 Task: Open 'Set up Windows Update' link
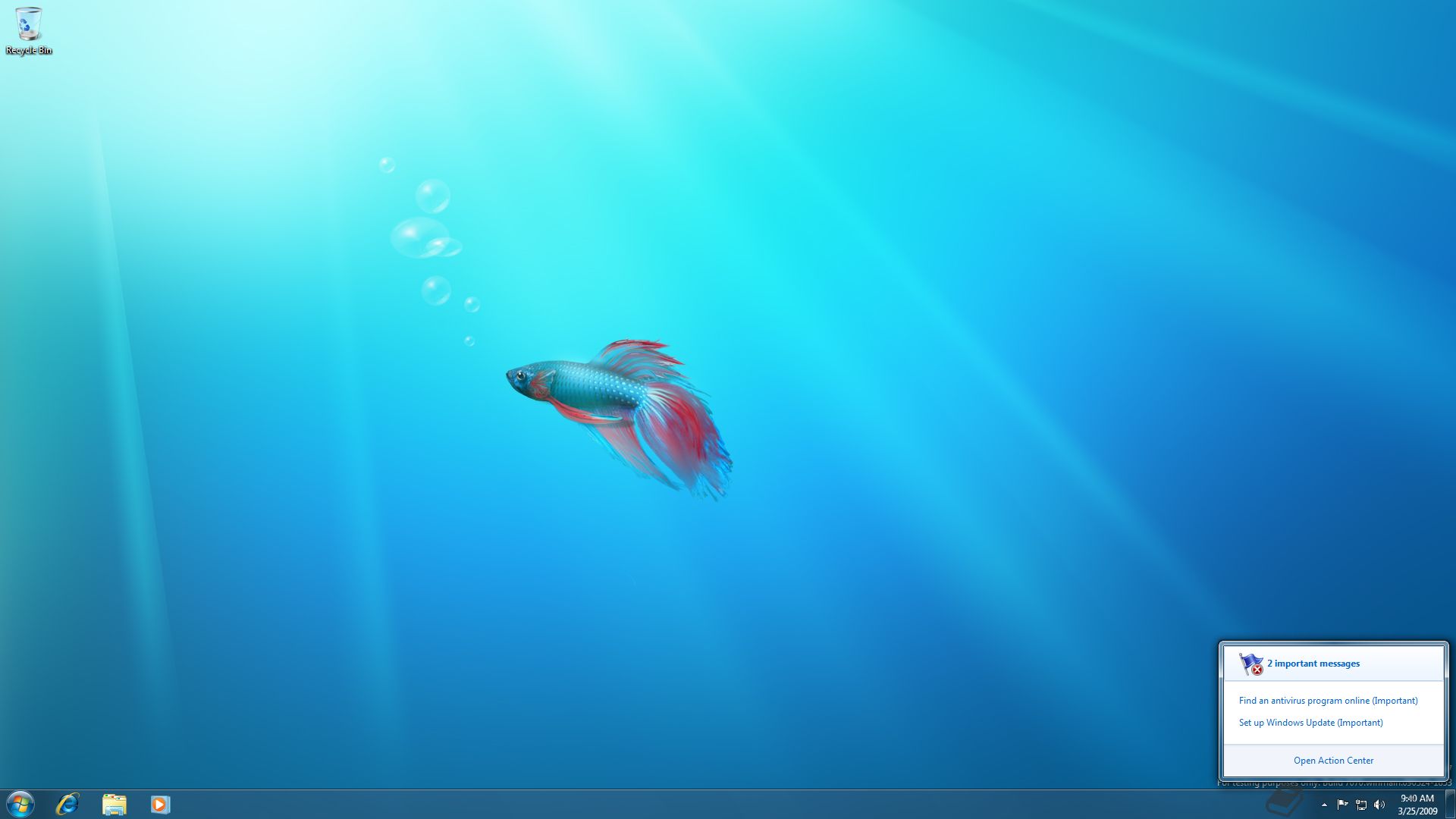tap(1310, 723)
